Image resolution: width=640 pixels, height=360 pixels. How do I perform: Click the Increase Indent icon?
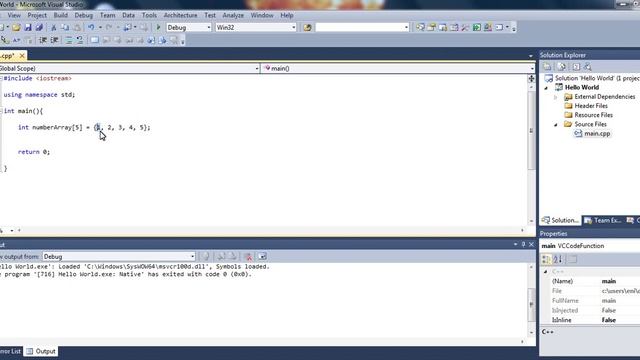point(54,40)
